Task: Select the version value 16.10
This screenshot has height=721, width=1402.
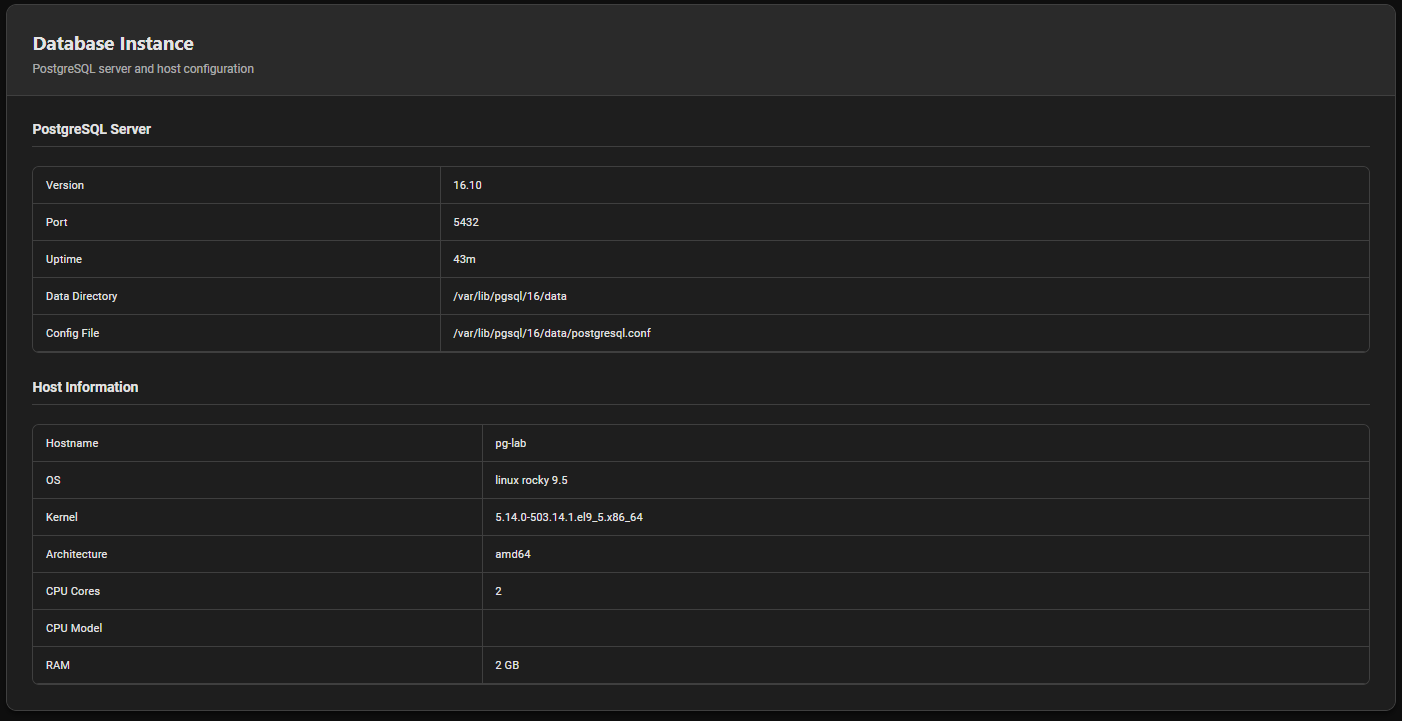Action: pyautogui.click(x=467, y=185)
